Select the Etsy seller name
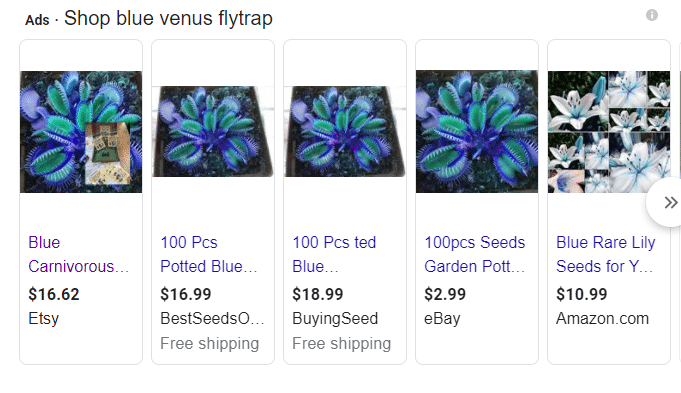The height and width of the screenshot is (393, 681). pyautogui.click(x=43, y=319)
